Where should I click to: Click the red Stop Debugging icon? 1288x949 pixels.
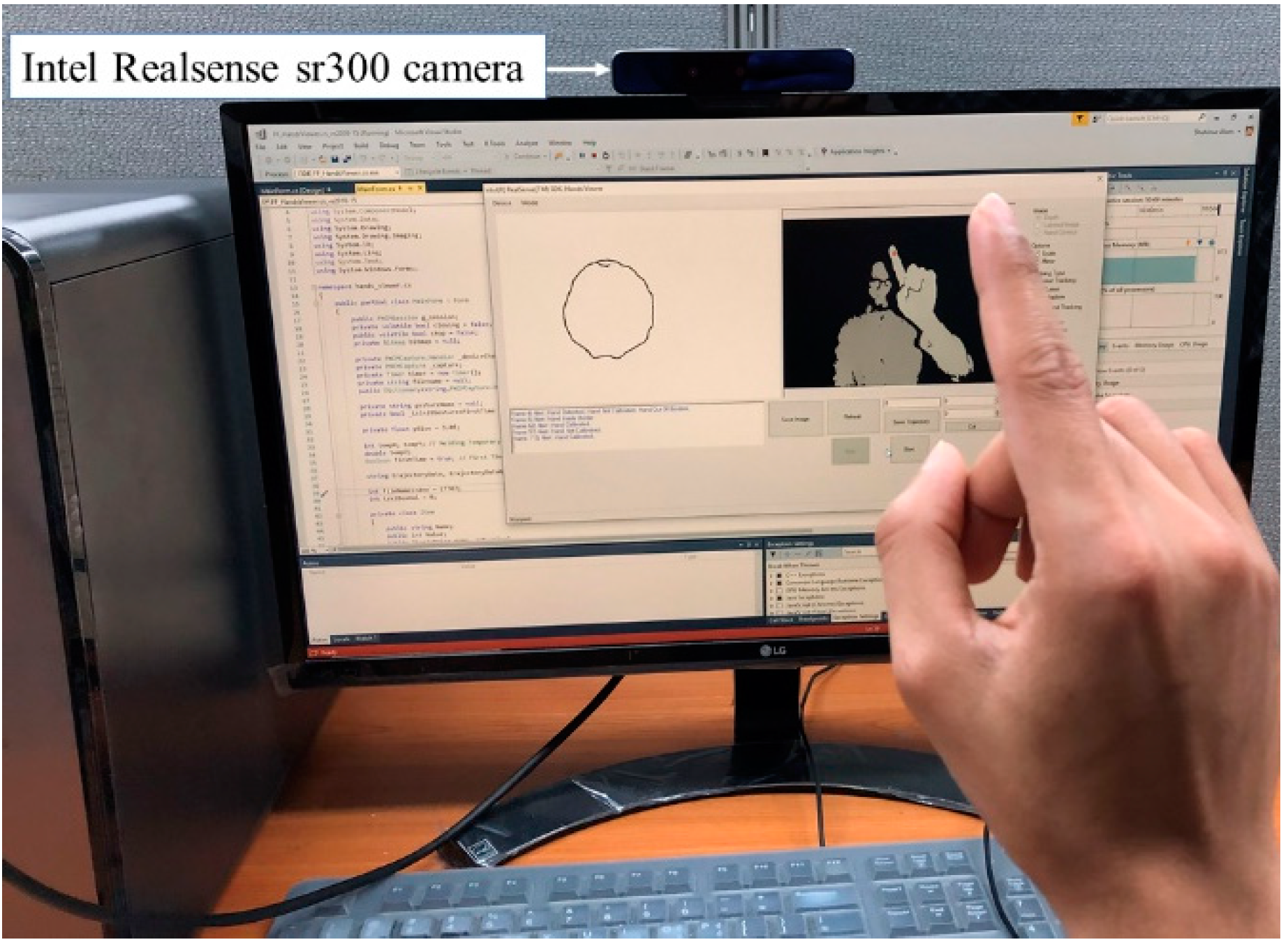pyautogui.click(x=594, y=155)
